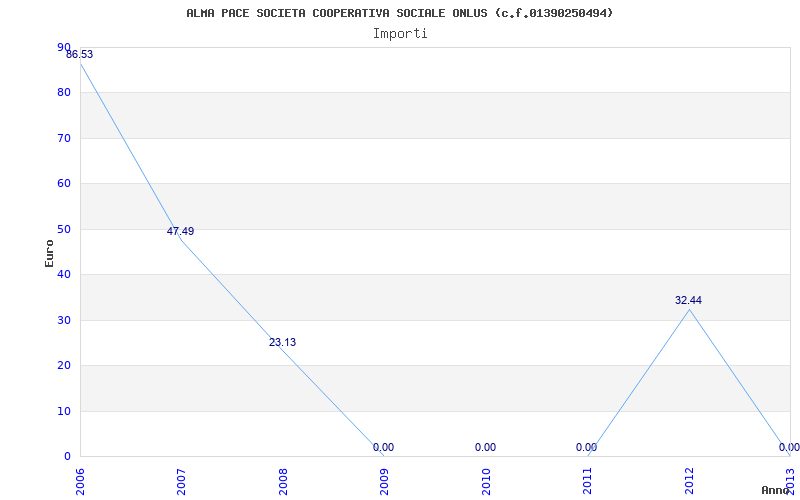Click the 2012 x-axis year label
Screen dimensions: 800x500
tap(689, 482)
